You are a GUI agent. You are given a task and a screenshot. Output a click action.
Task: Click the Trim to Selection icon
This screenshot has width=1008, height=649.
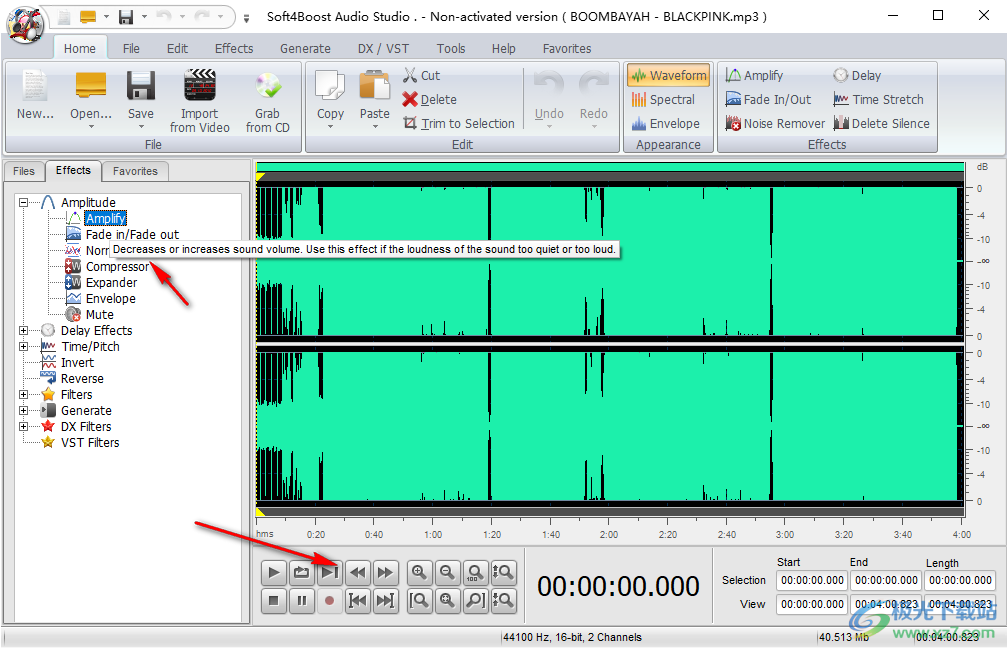pyautogui.click(x=410, y=124)
